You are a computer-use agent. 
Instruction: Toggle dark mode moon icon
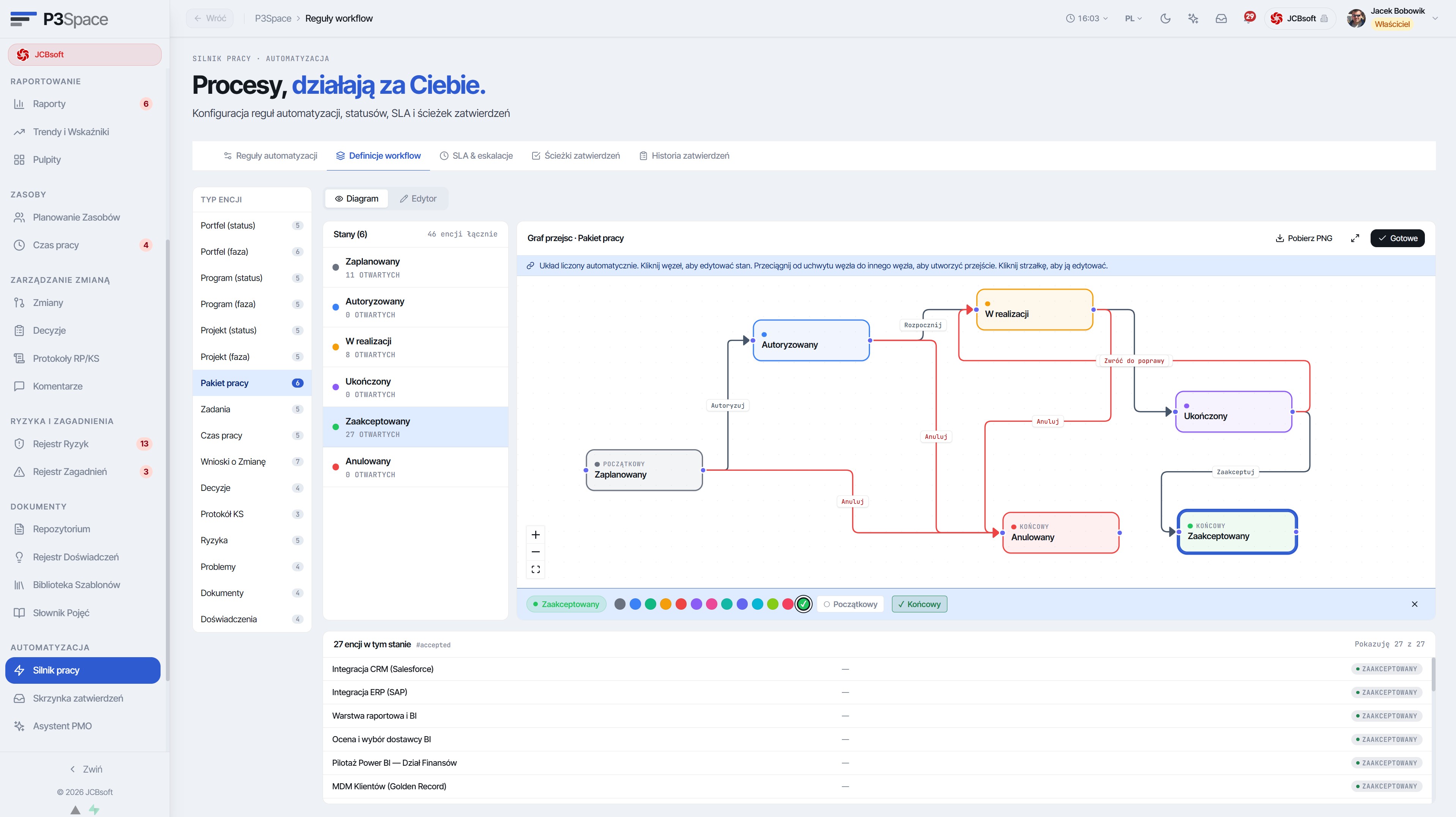1165,19
